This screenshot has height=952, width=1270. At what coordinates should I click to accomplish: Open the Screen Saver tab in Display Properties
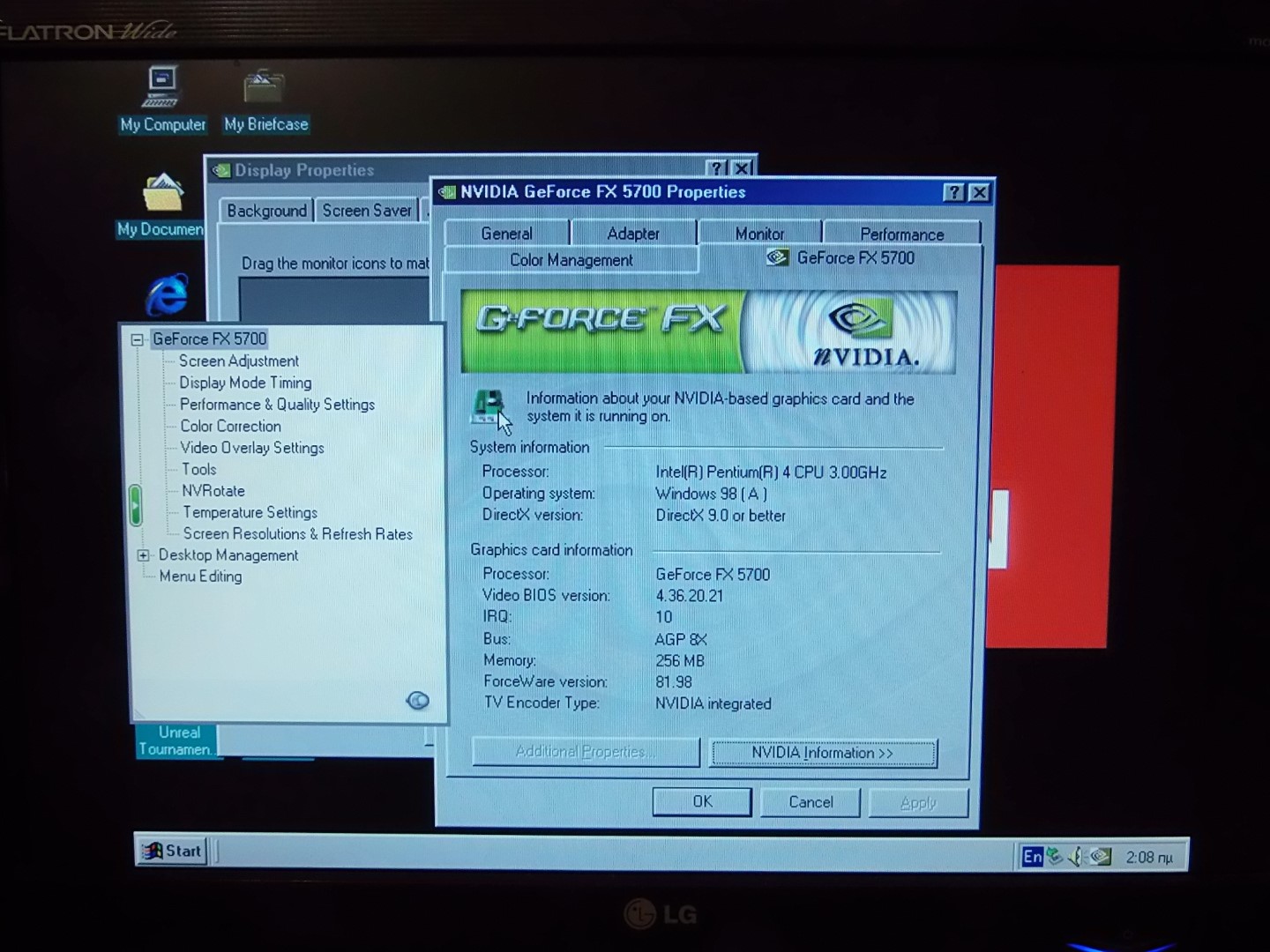coord(366,211)
